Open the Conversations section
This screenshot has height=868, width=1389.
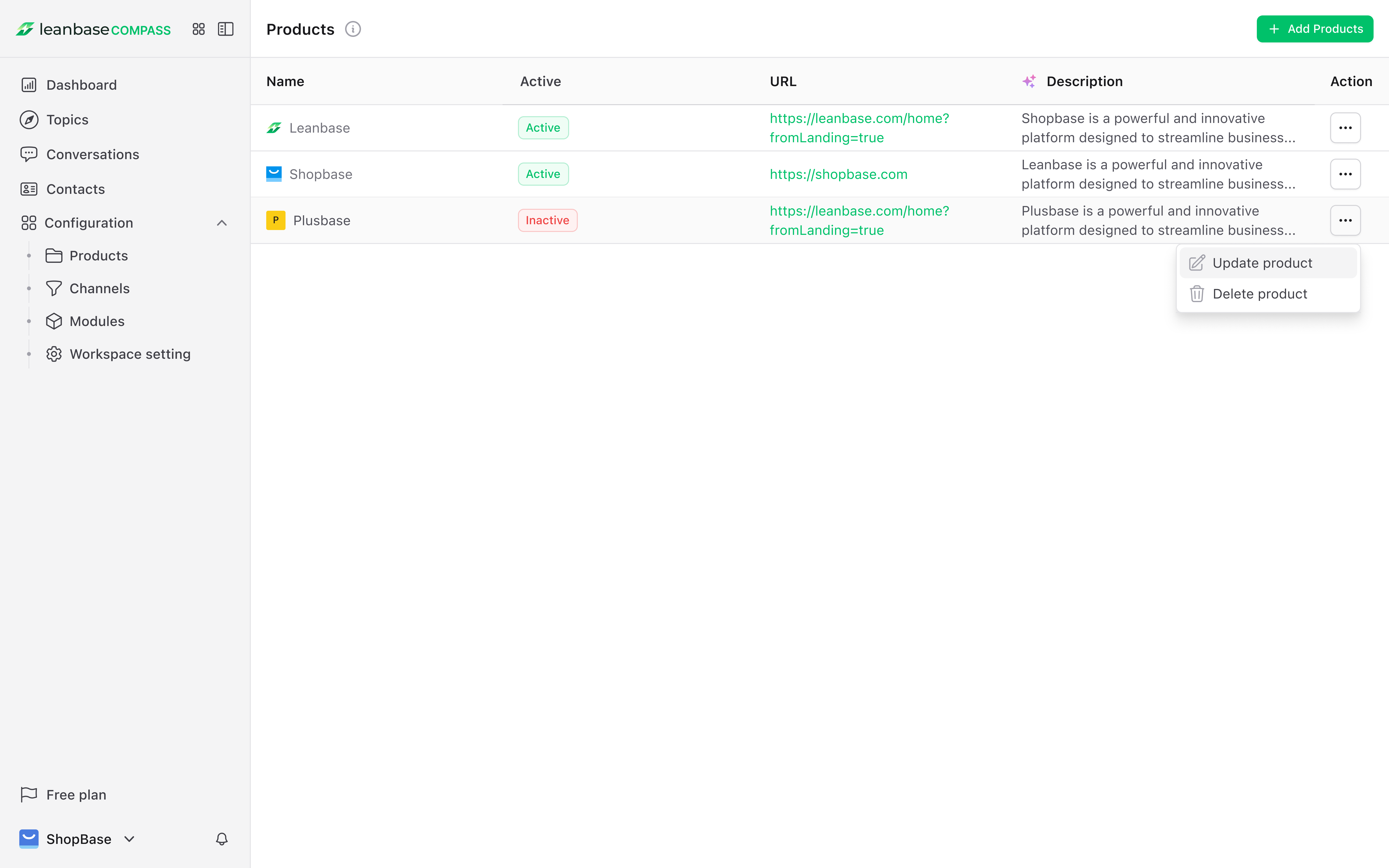tap(92, 154)
